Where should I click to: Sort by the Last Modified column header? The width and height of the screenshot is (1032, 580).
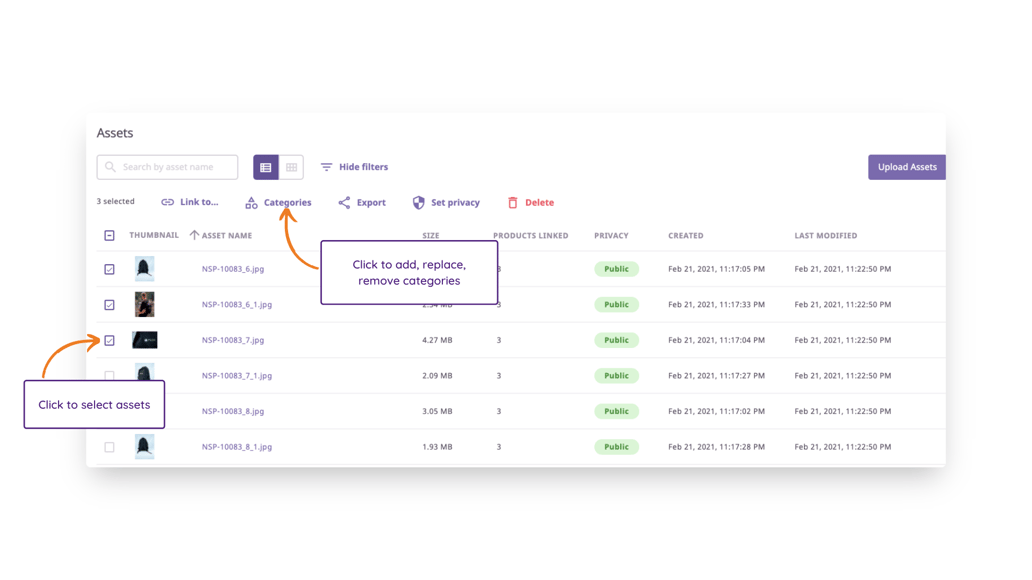[x=825, y=236]
